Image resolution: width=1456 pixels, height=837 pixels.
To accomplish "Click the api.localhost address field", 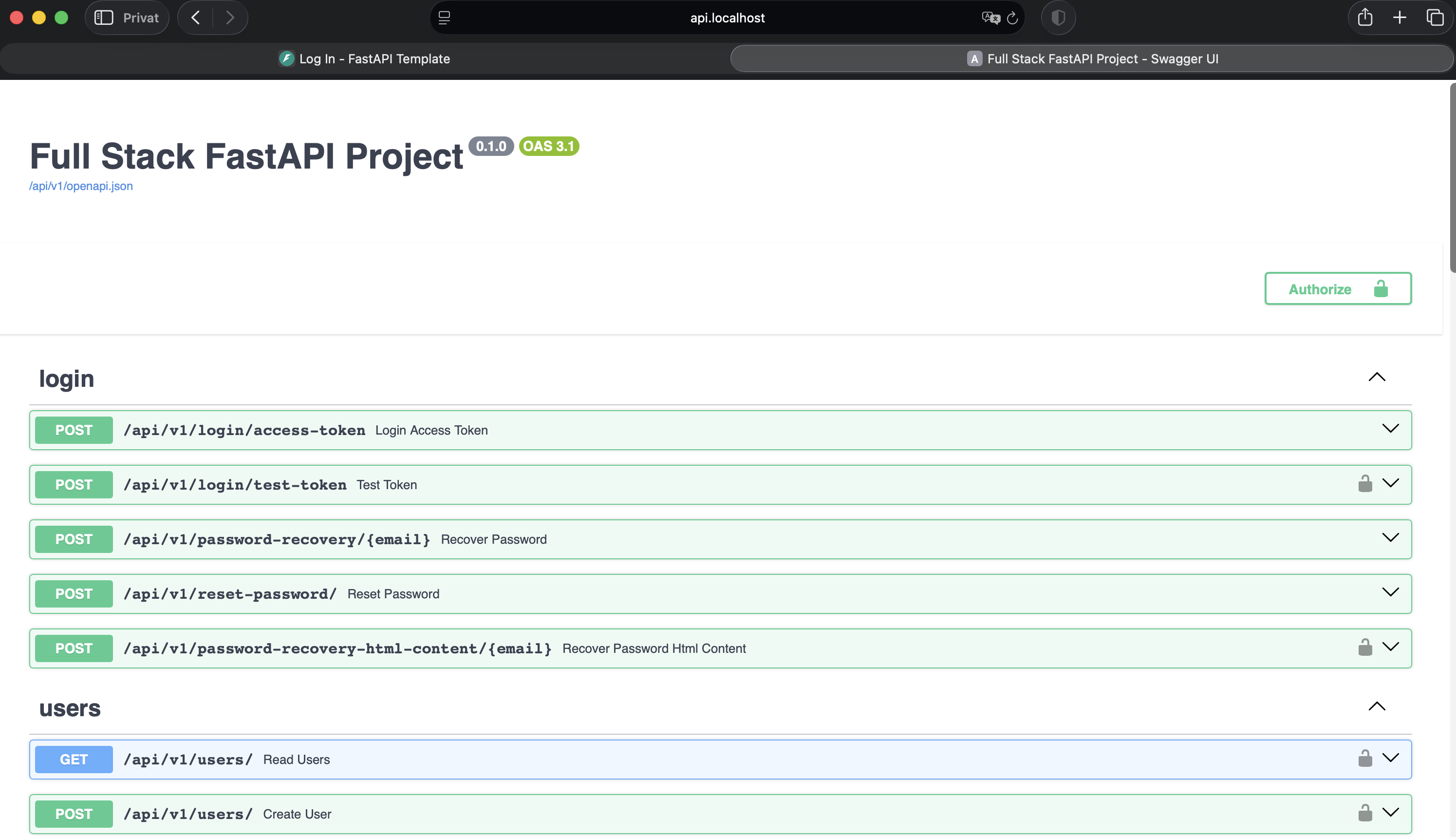I will [x=727, y=18].
